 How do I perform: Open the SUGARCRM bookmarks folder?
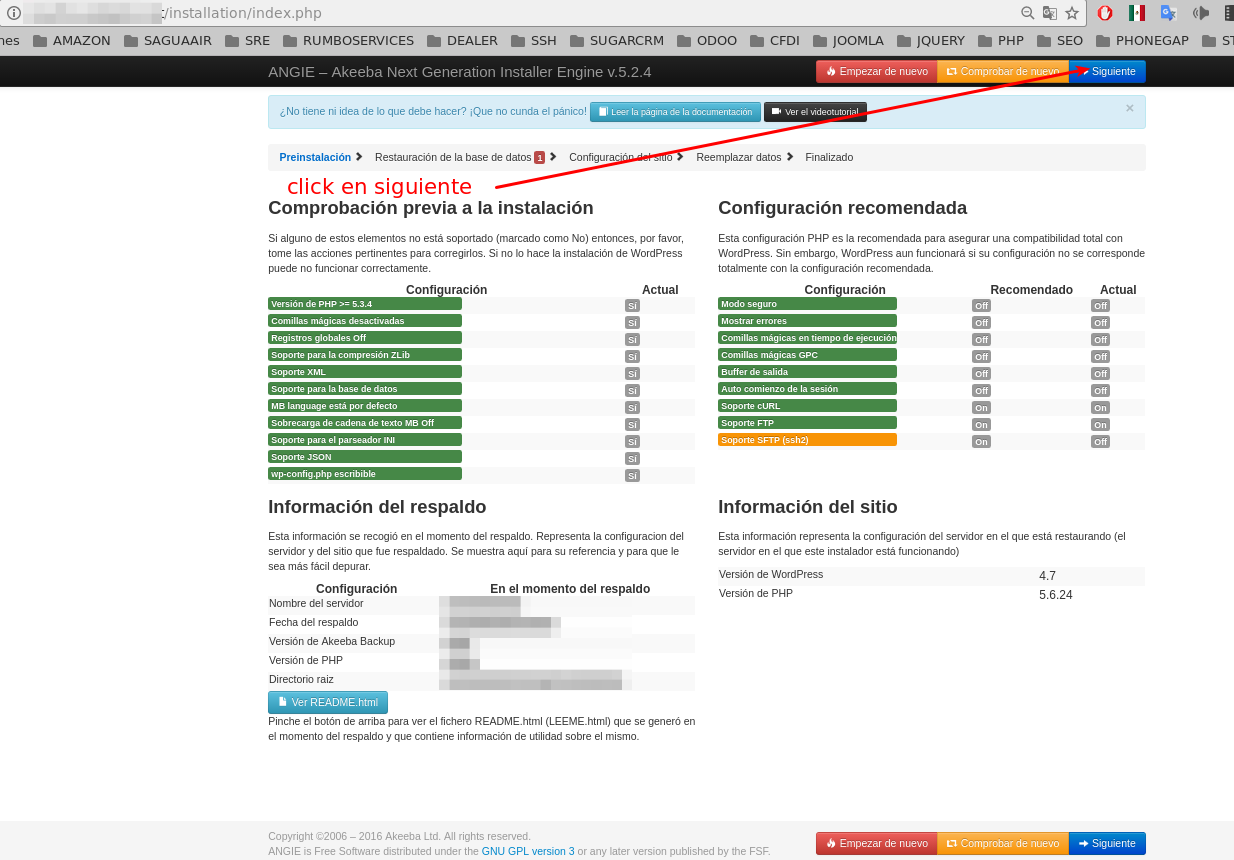click(x=617, y=41)
